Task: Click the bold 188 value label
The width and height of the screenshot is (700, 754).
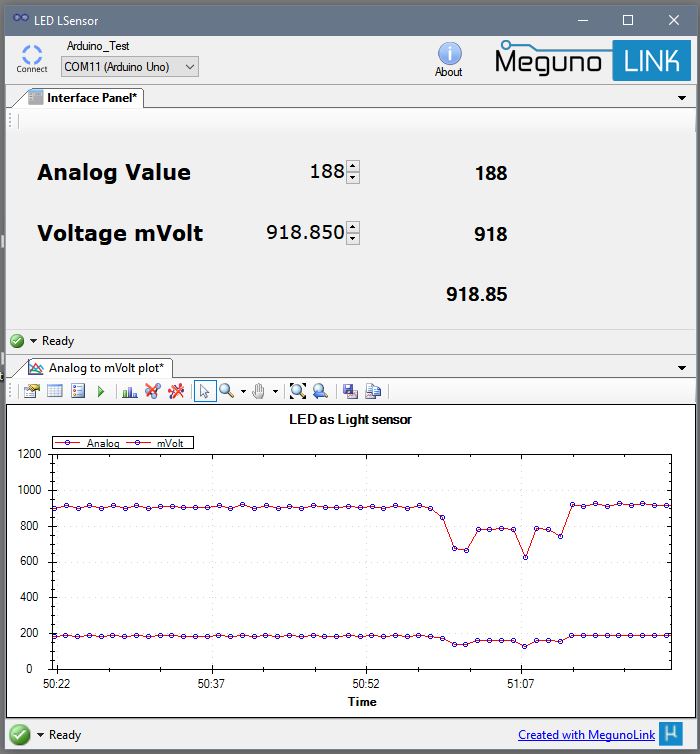Action: pos(491,173)
